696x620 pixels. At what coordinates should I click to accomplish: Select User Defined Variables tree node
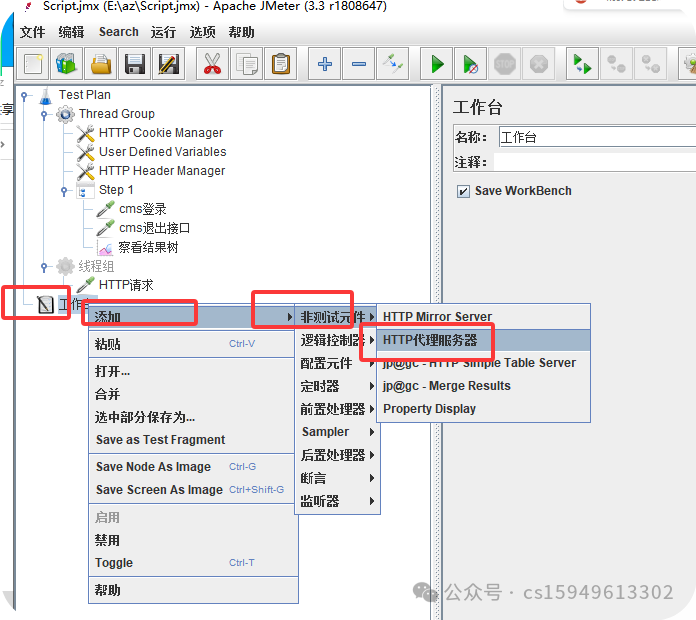[x=162, y=152]
